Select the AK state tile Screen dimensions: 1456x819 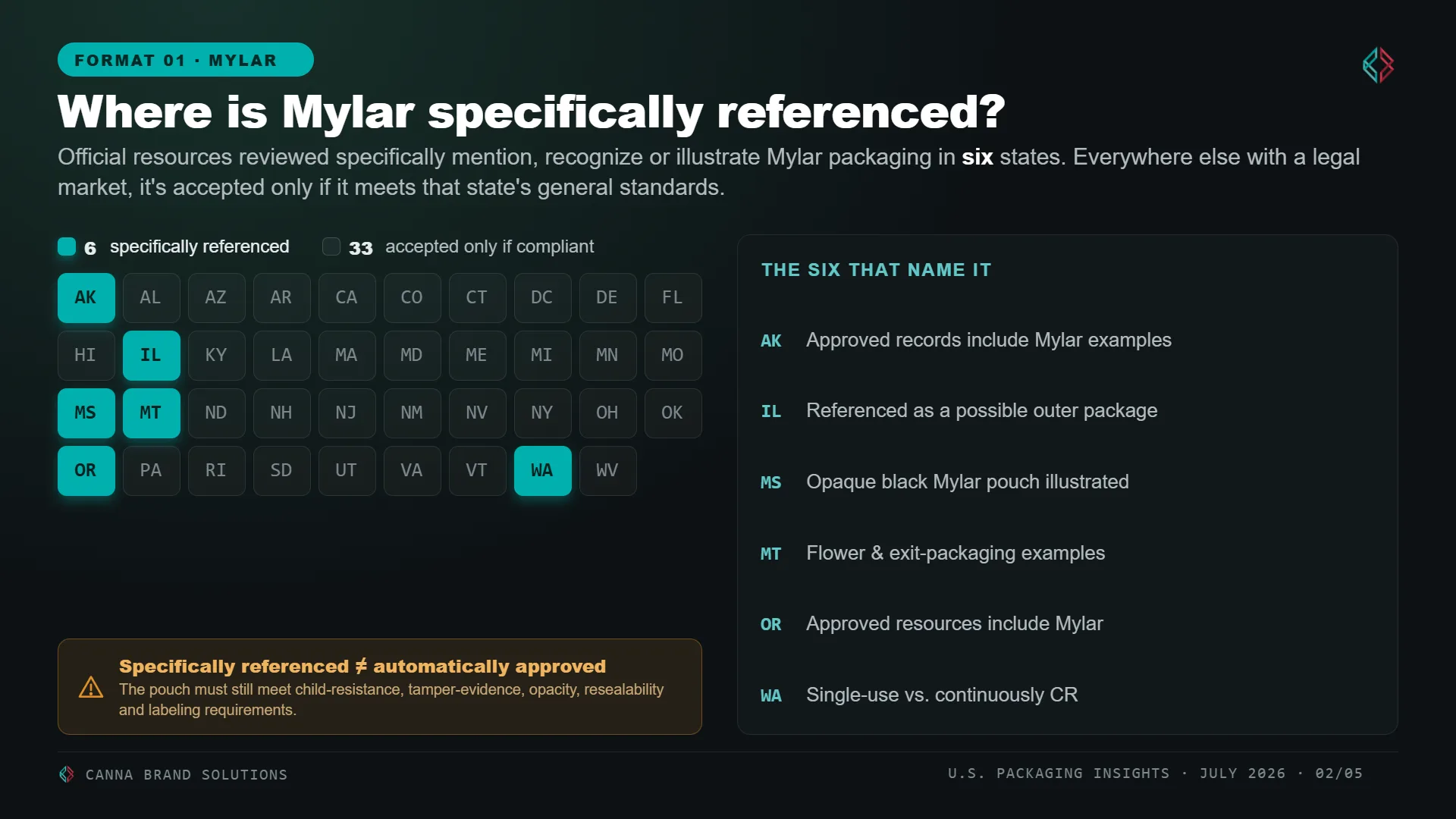click(86, 298)
